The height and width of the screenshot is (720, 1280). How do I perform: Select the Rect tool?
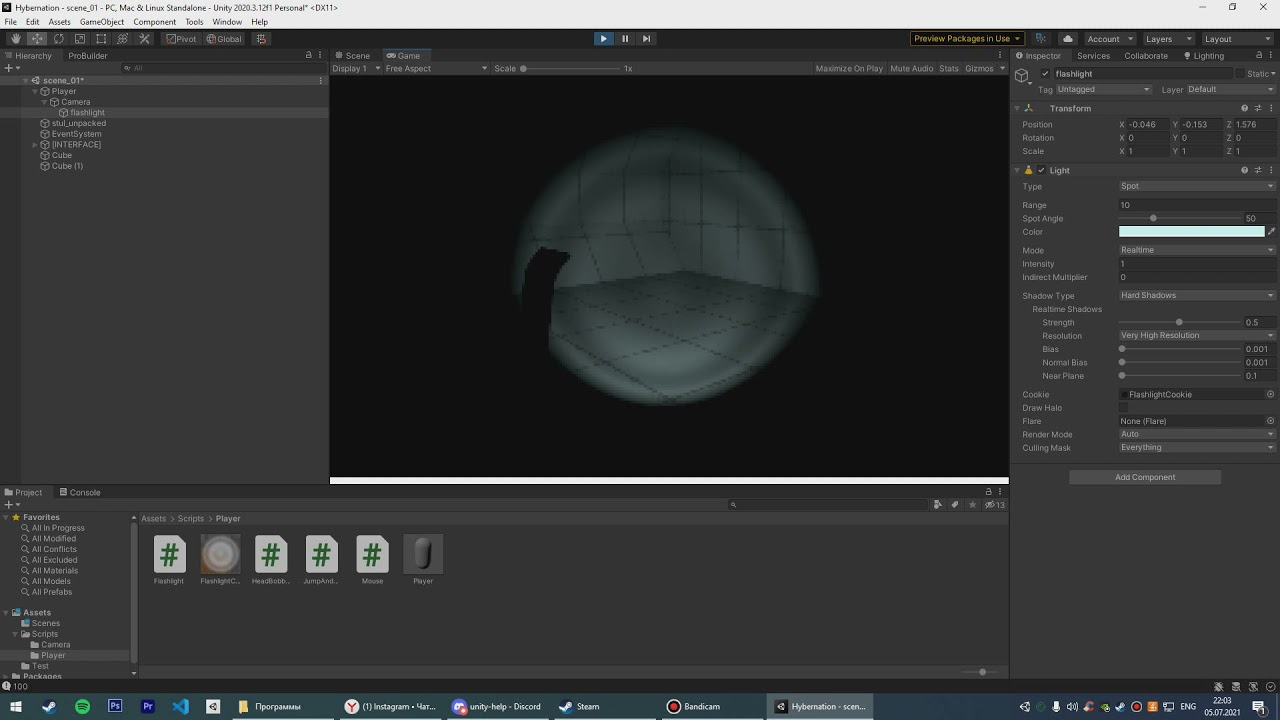click(101, 38)
